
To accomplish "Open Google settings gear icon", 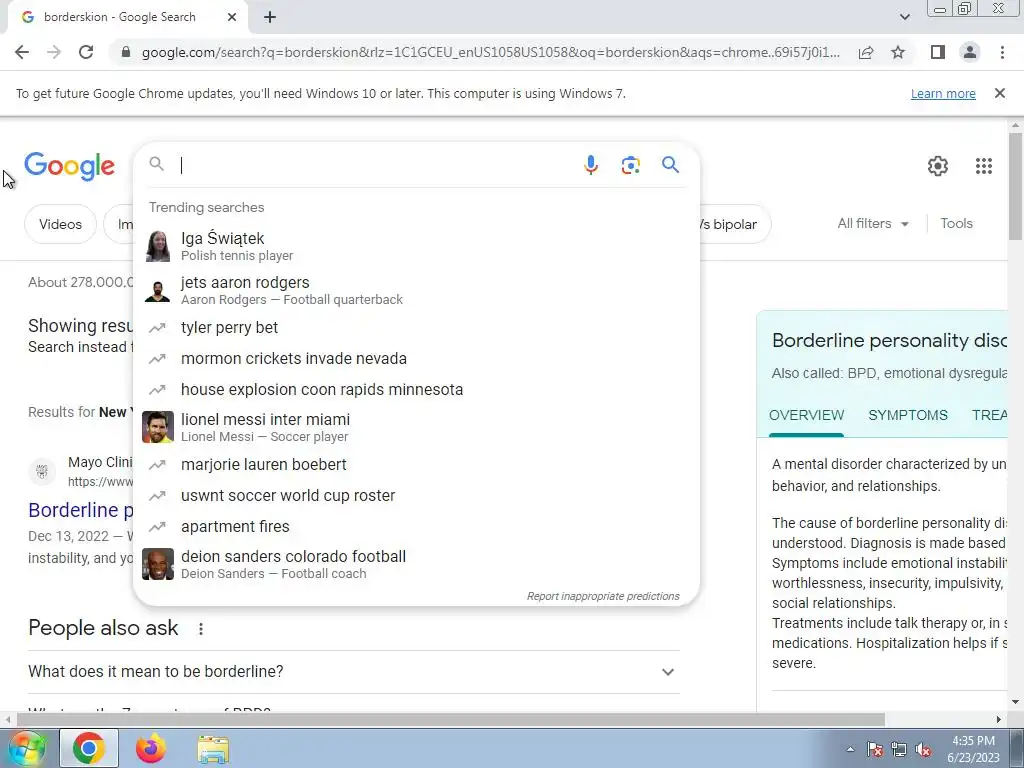I will click(x=938, y=166).
